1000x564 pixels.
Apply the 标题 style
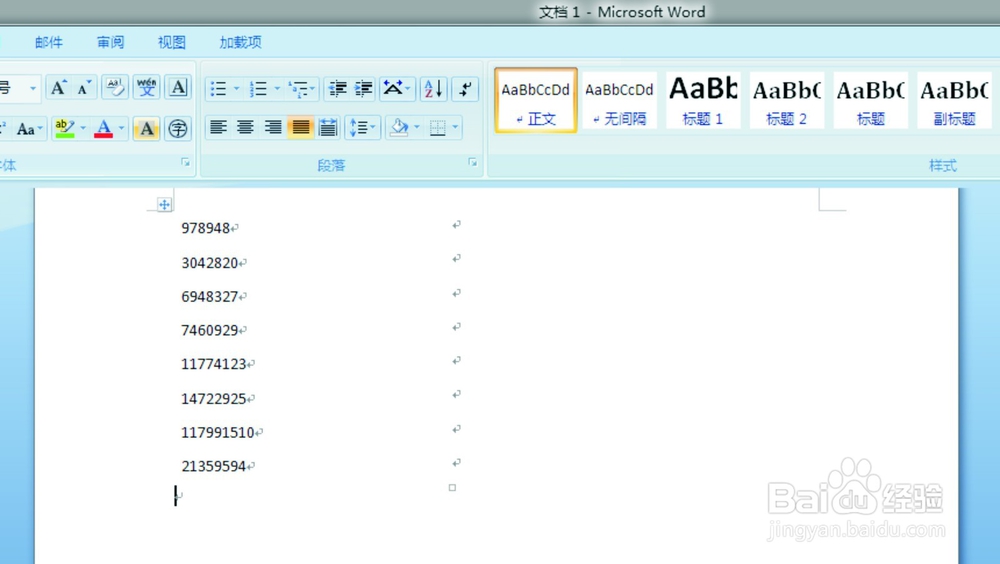pyautogui.click(x=871, y=100)
